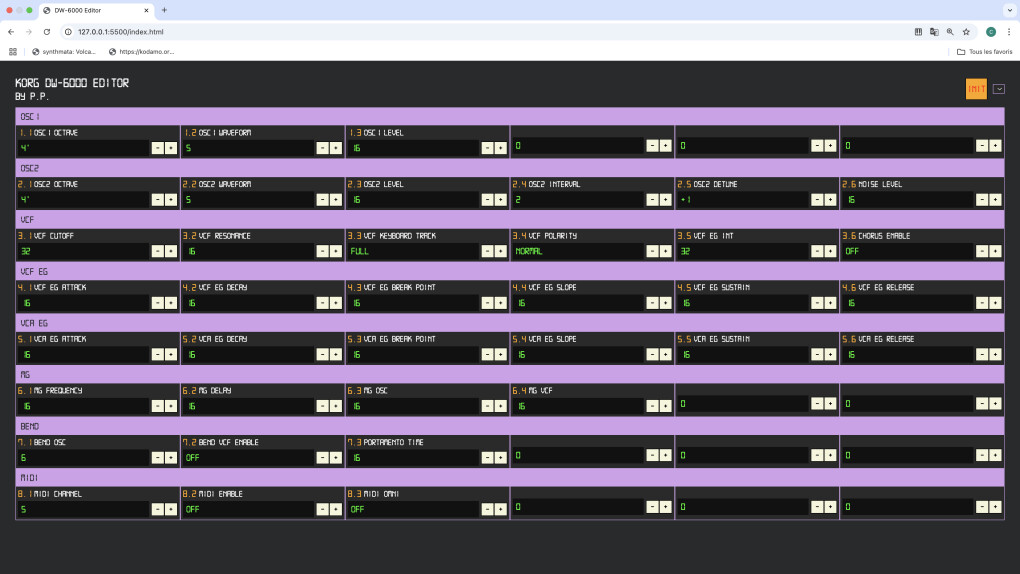
Task: Open synthmata Volca bookmark
Action: [64, 51]
